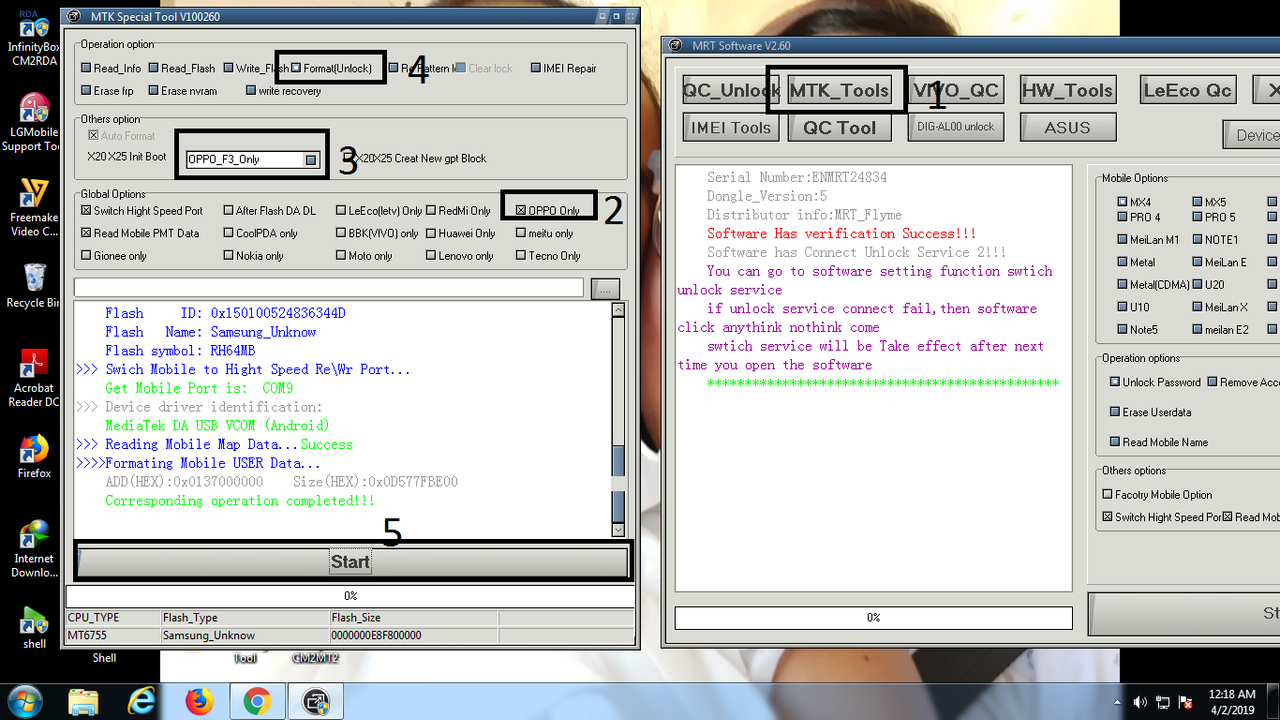Select the PRO 5 mobile option
Viewport: 1280px width, 720px height.
(1197, 217)
